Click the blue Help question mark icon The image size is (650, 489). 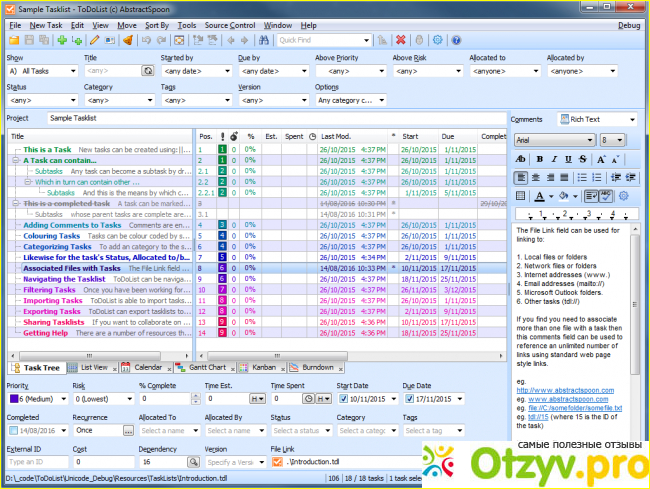click(x=456, y=40)
